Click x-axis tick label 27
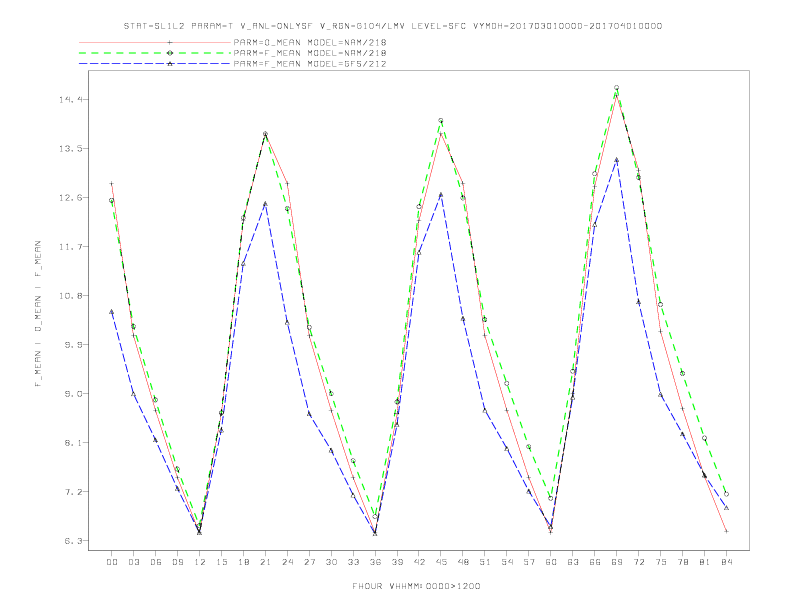This screenshot has width=792, height=612. tap(309, 562)
